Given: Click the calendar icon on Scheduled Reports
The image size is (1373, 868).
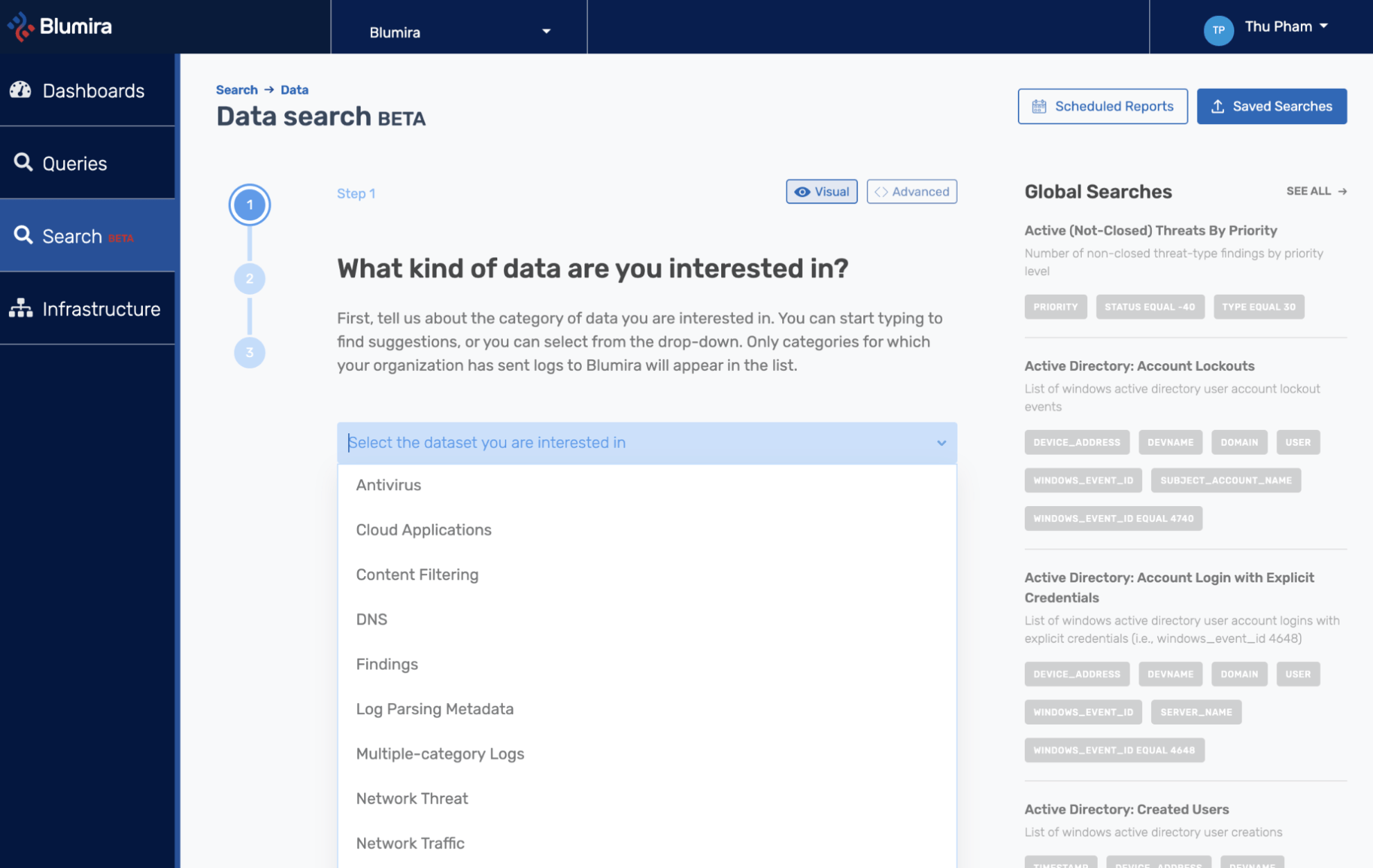Looking at the screenshot, I should tap(1038, 106).
